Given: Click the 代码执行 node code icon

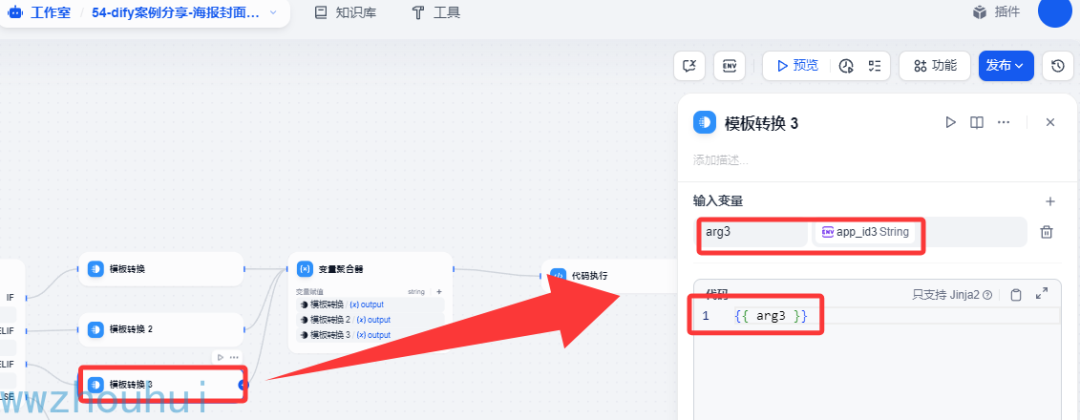Looking at the screenshot, I should [x=557, y=275].
